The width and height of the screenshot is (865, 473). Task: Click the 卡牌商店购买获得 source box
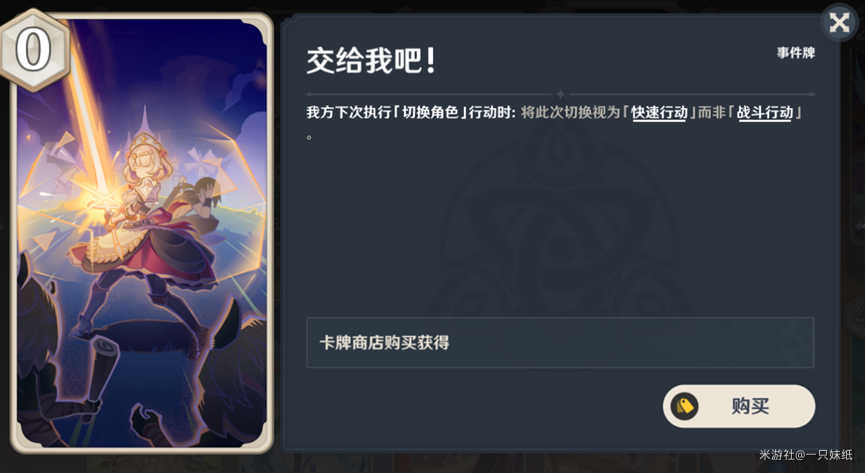[560, 343]
